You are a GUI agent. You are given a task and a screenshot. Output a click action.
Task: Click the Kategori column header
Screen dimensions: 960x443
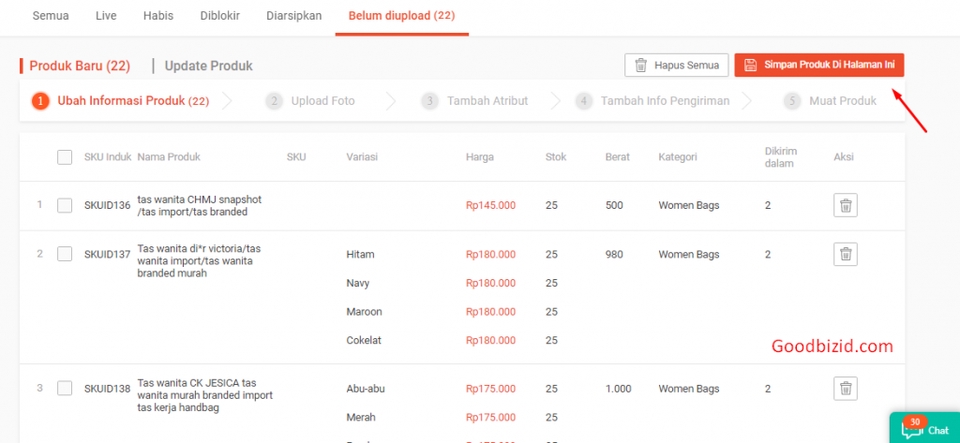coord(678,157)
